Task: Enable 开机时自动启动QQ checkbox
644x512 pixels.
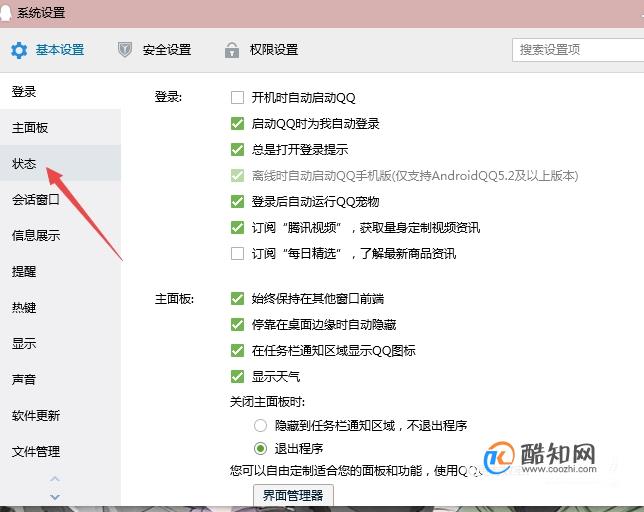Action: click(x=237, y=98)
